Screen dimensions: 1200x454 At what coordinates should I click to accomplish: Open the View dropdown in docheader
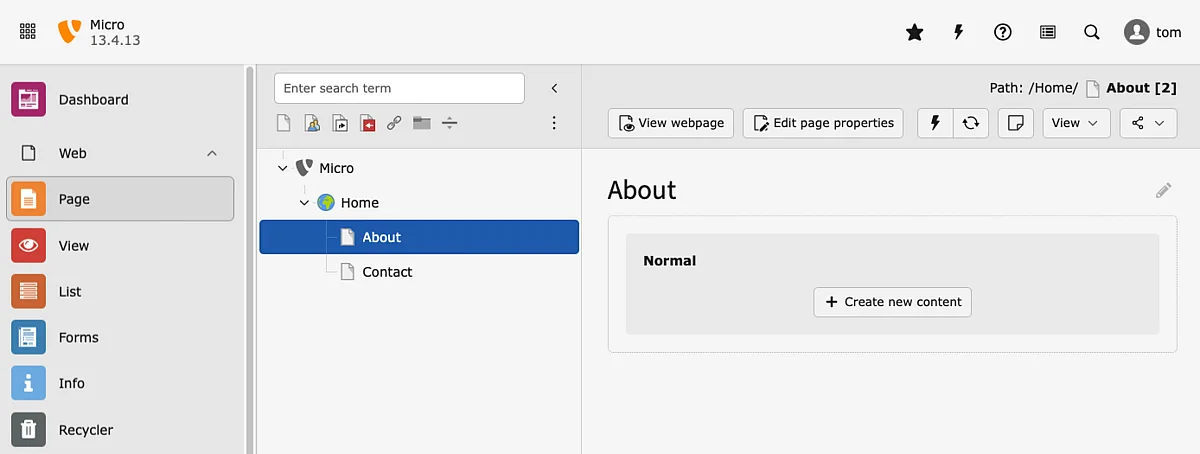pyautogui.click(x=1077, y=123)
